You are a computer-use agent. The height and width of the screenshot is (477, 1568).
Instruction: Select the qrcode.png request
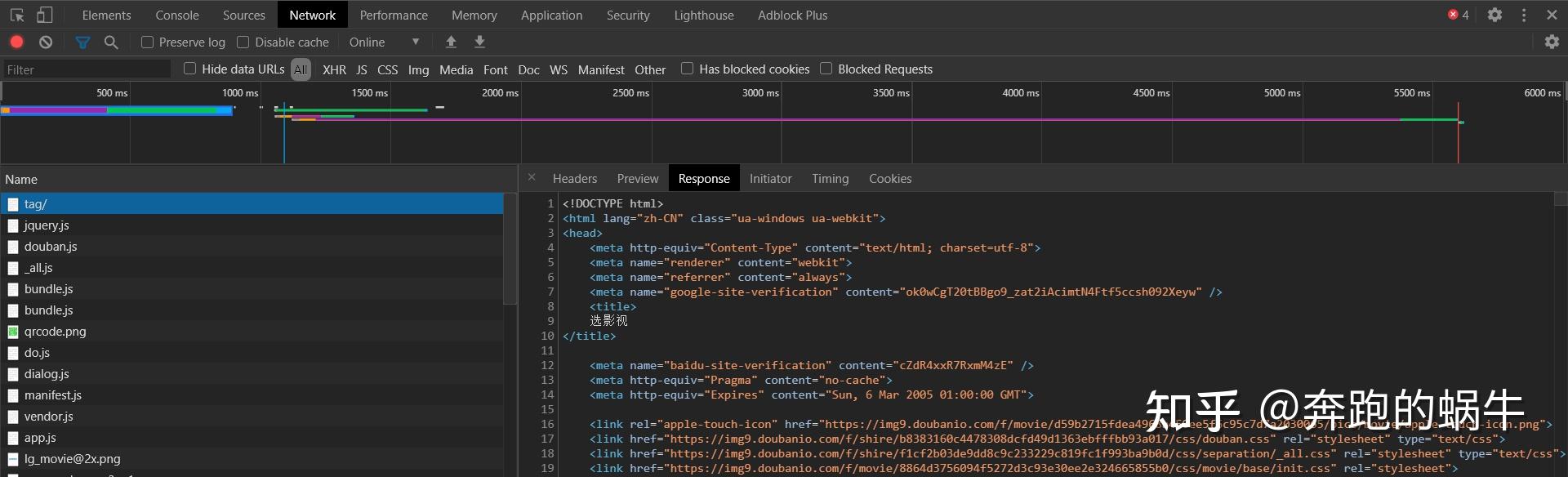[x=55, y=331]
